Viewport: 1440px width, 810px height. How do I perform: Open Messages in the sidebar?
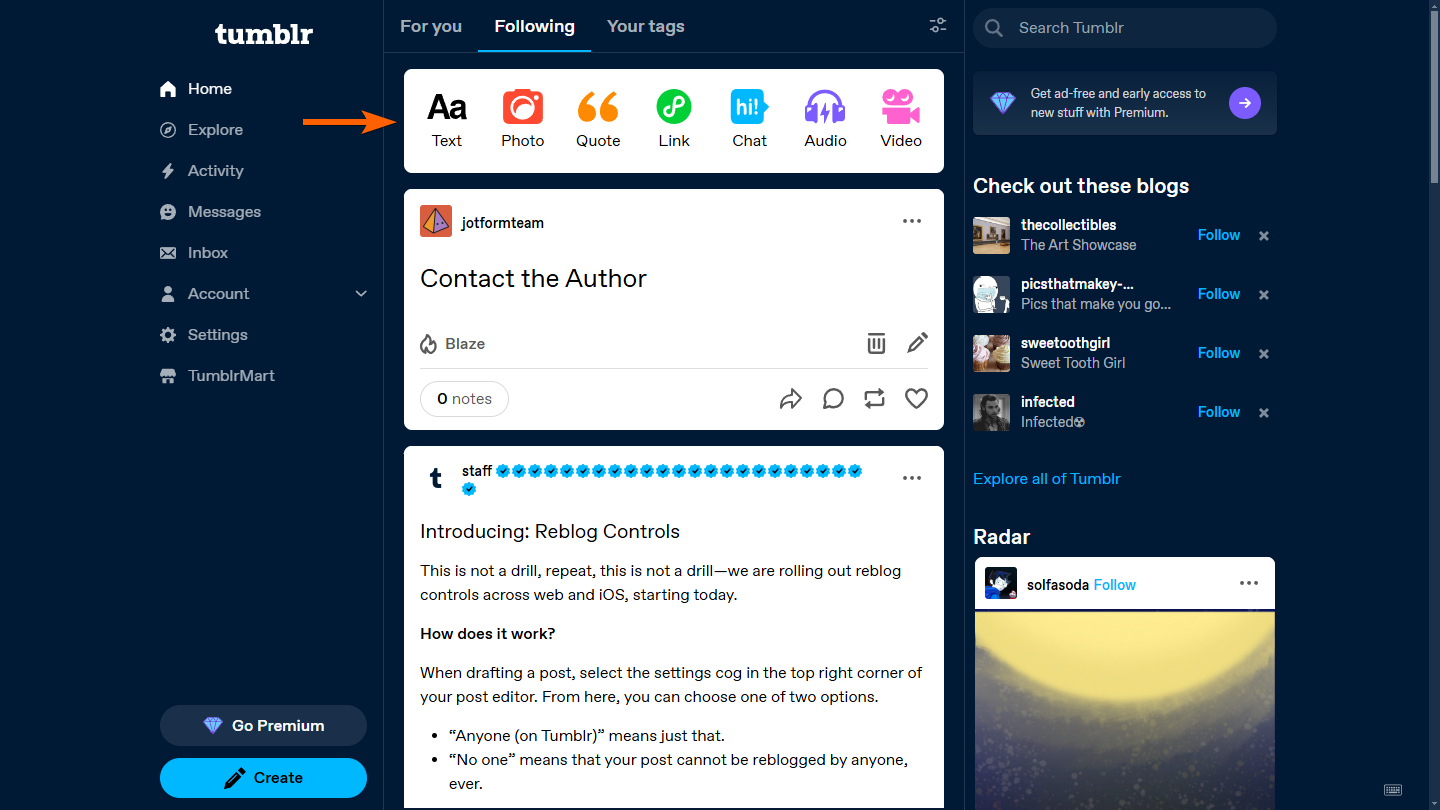[x=210, y=212]
